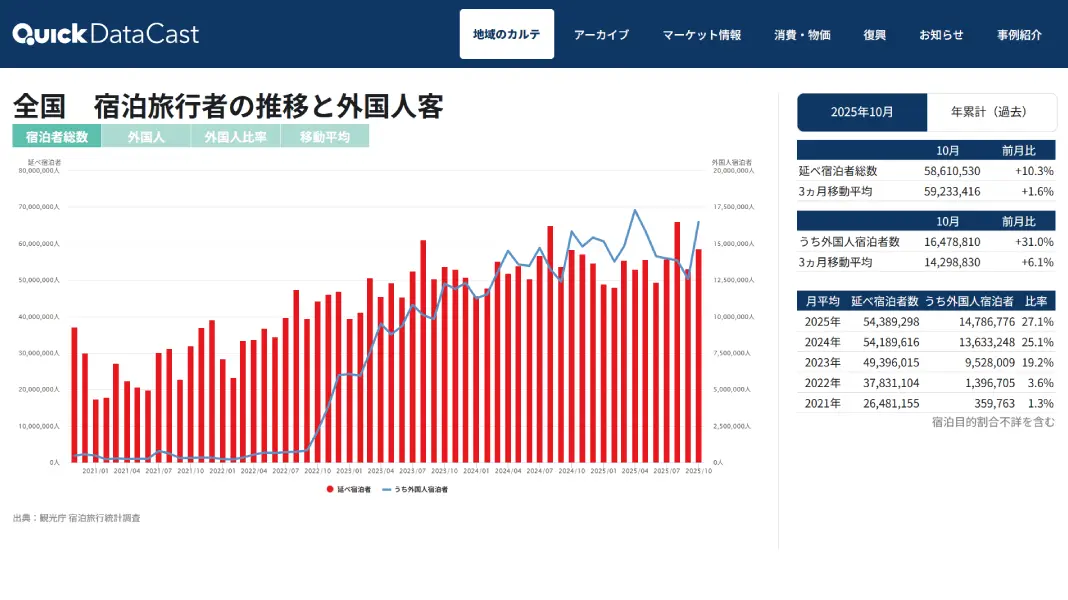The image size is (1068, 600).
Task: Go to マーケット情報 menu
Action: tap(702, 35)
